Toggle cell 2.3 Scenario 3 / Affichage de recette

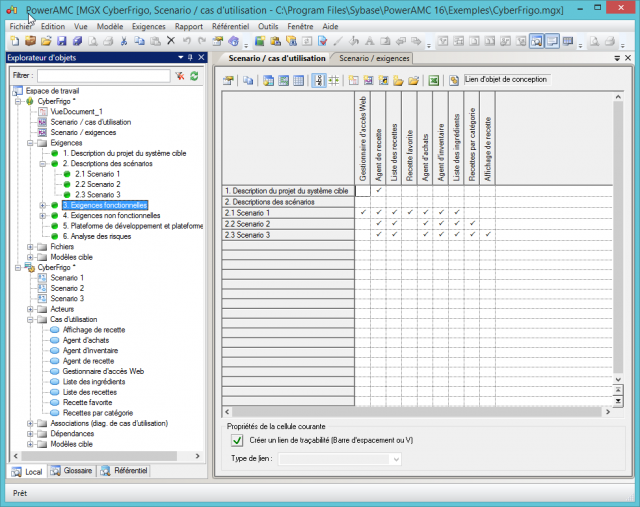488,235
